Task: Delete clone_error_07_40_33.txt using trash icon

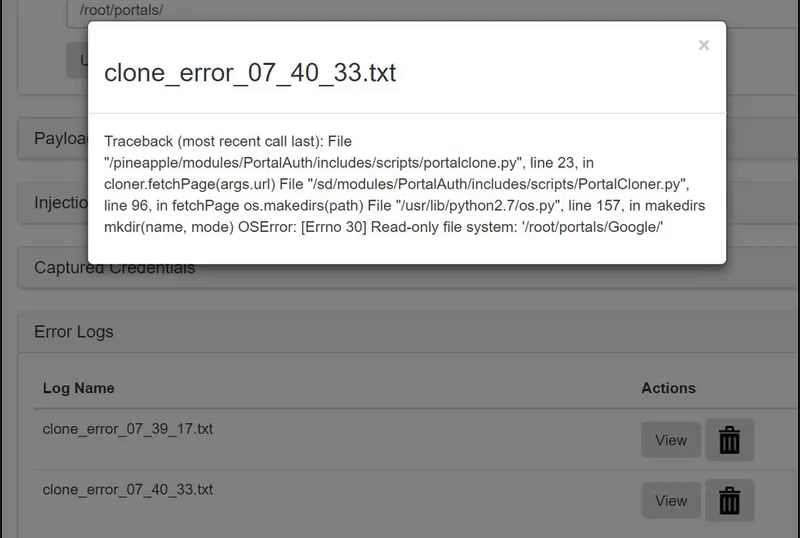Action: (730, 500)
